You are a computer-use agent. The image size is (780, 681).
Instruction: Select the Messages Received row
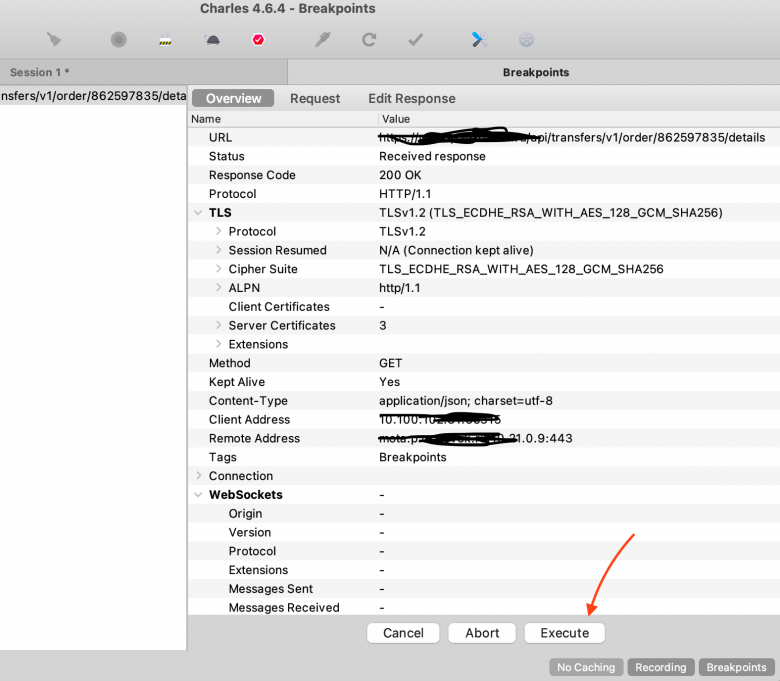(484, 607)
